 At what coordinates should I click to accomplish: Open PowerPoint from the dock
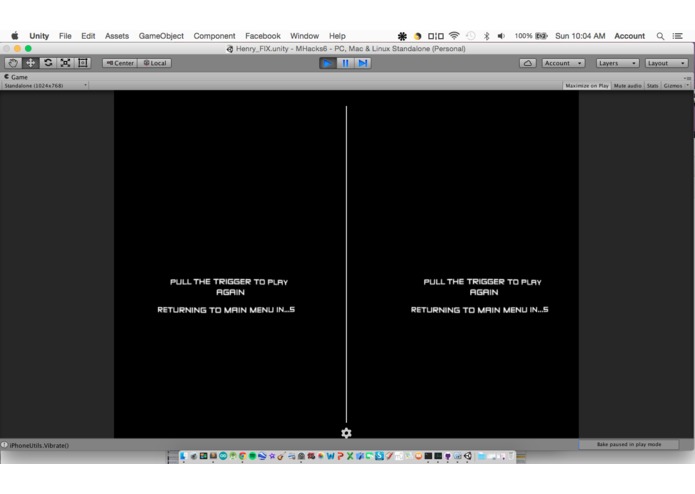(340, 456)
